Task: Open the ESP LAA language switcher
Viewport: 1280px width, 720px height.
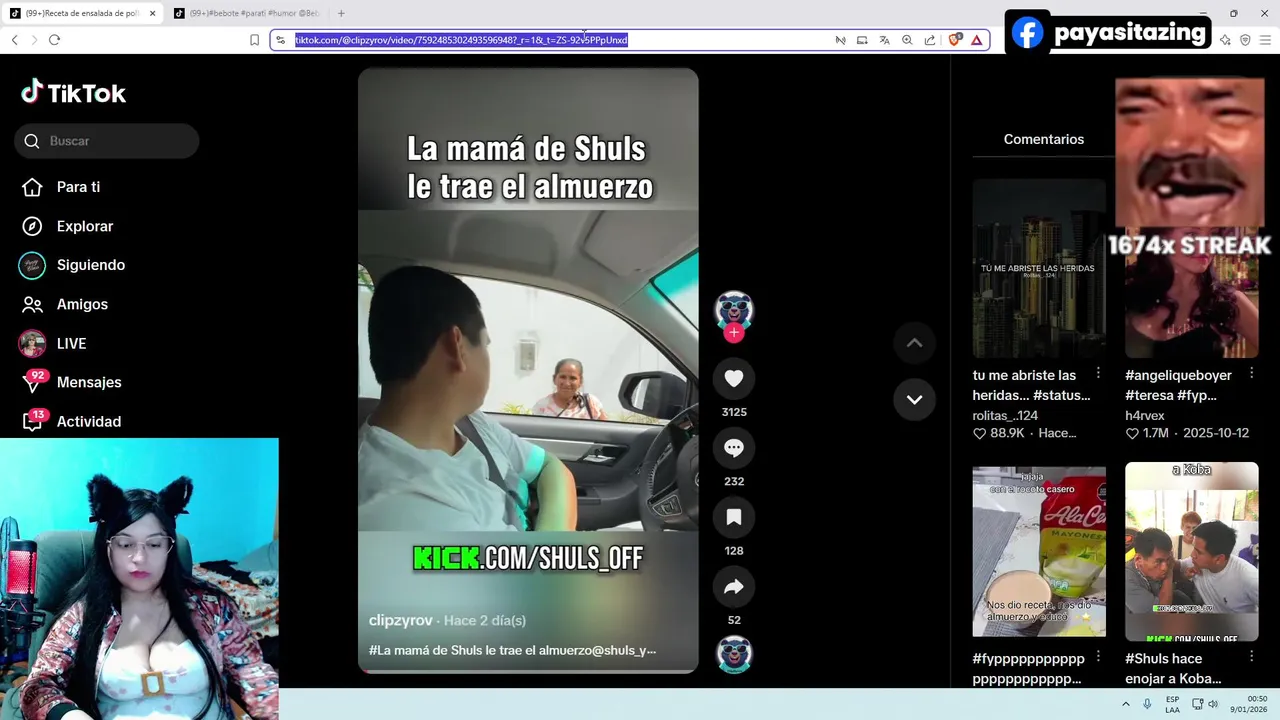Action: click(x=1172, y=704)
